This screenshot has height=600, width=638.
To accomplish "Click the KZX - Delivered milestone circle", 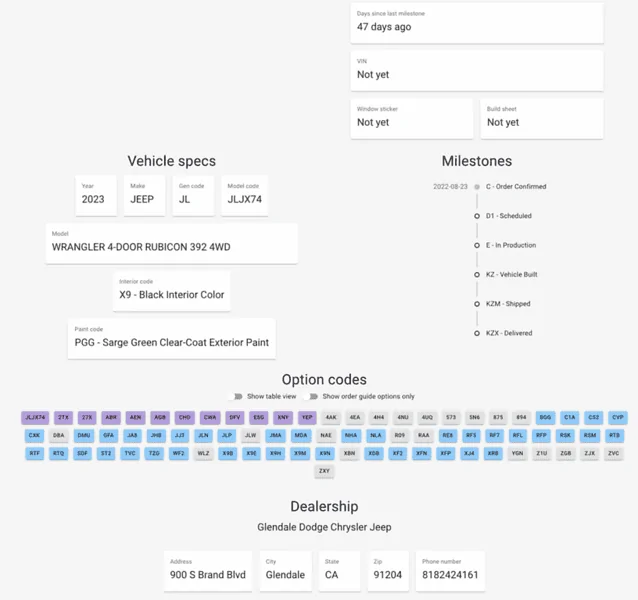I will (477, 333).
